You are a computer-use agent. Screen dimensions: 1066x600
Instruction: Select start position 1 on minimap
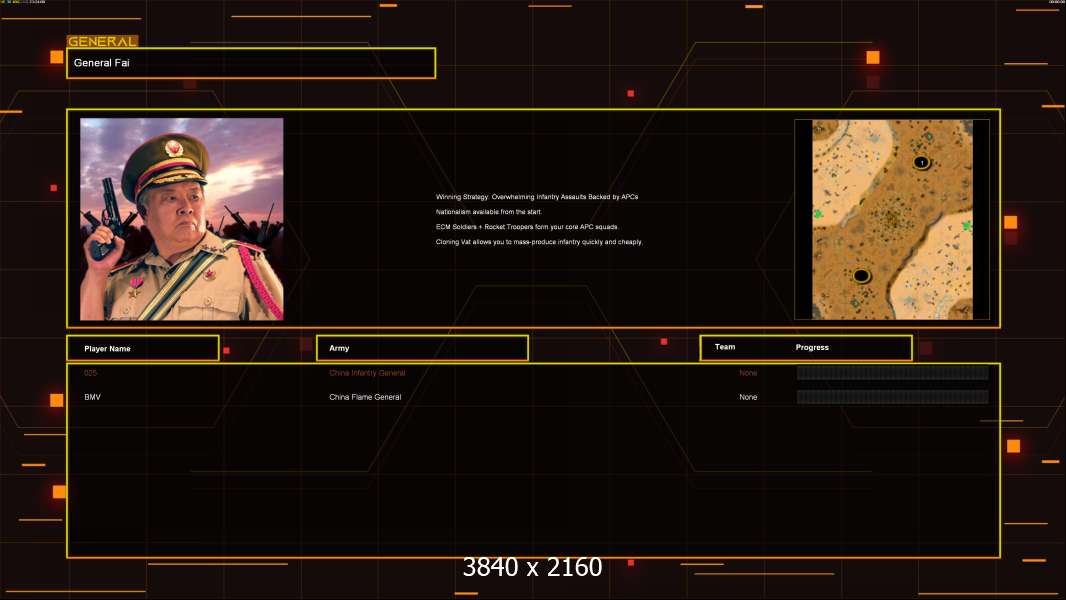[921, 162]
